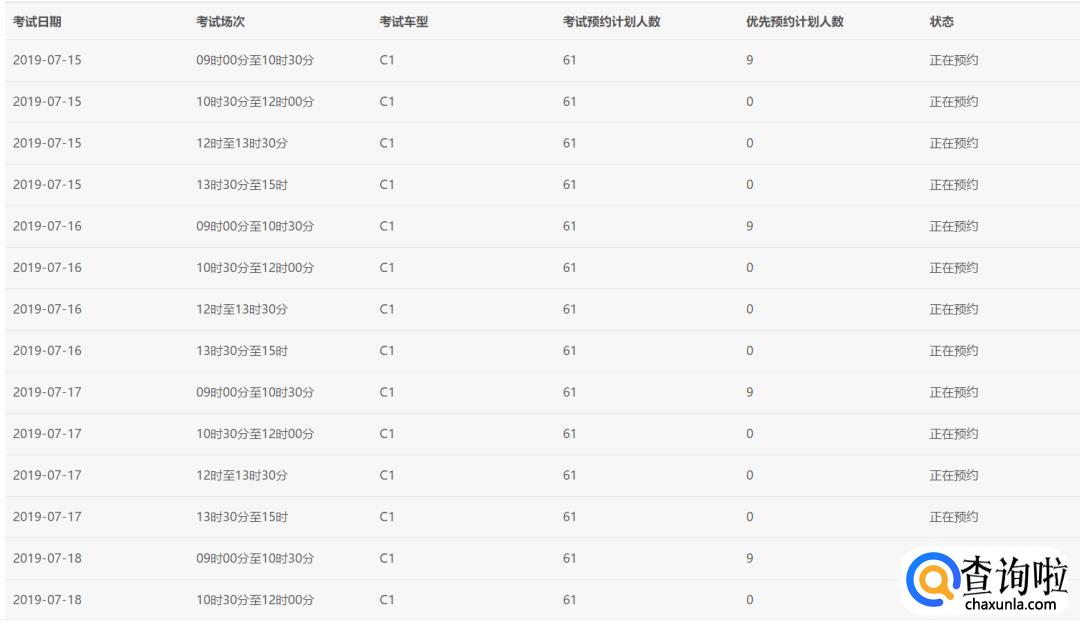The width and height of the screenshot is (1080, 635).
Task: Click the date of 2019-07-17 13时30分至15时 row
Action: click(47, 517)
